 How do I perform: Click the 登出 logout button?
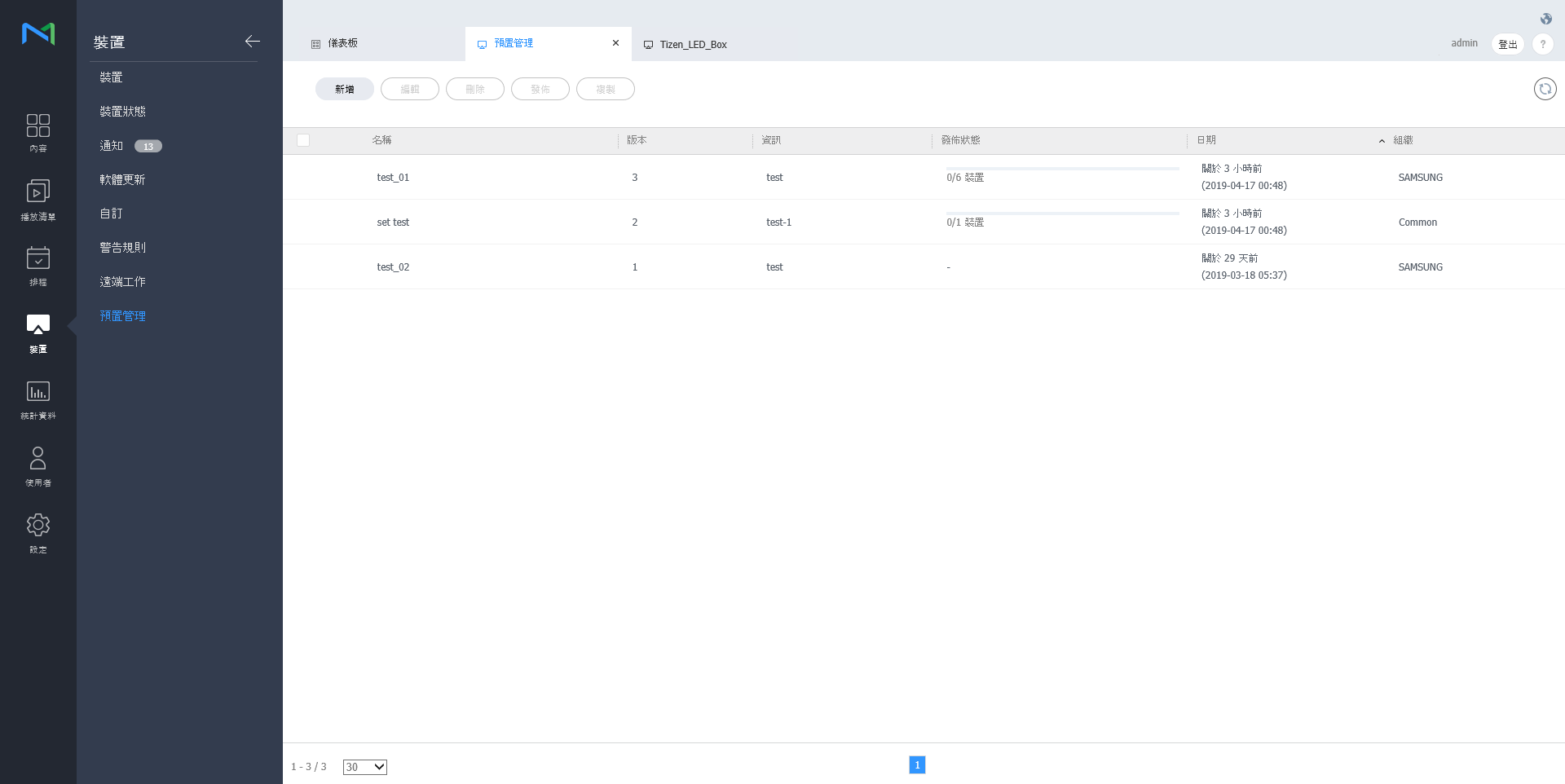tap(1507, 44)
